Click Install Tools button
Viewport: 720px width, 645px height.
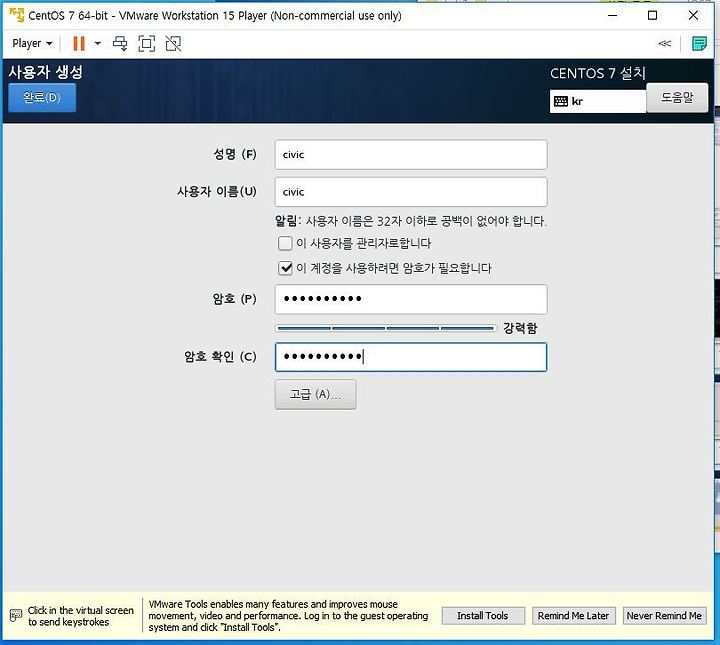(x=483, y=616)
